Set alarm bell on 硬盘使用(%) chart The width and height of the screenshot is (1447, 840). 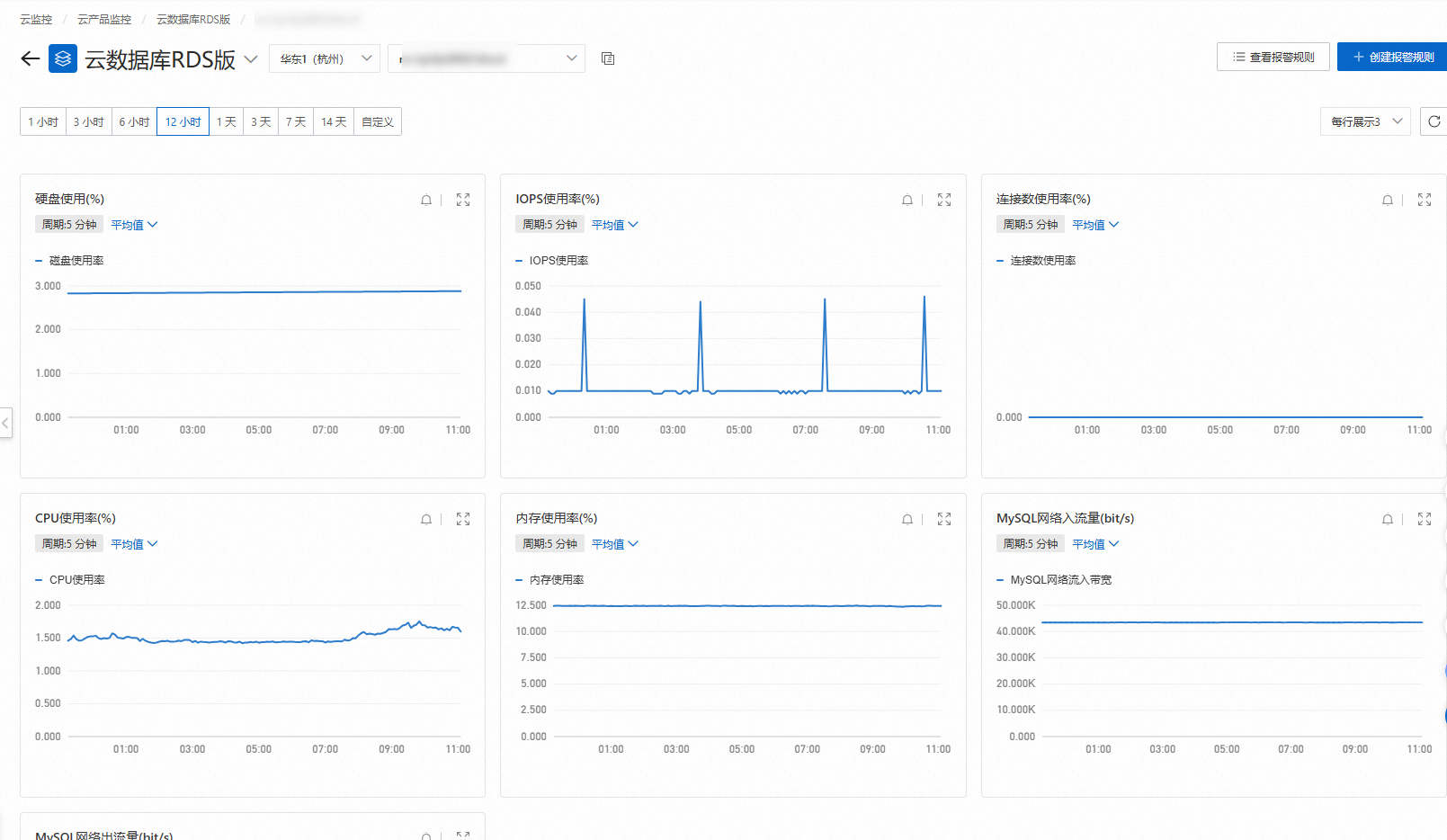click(426, 200)
